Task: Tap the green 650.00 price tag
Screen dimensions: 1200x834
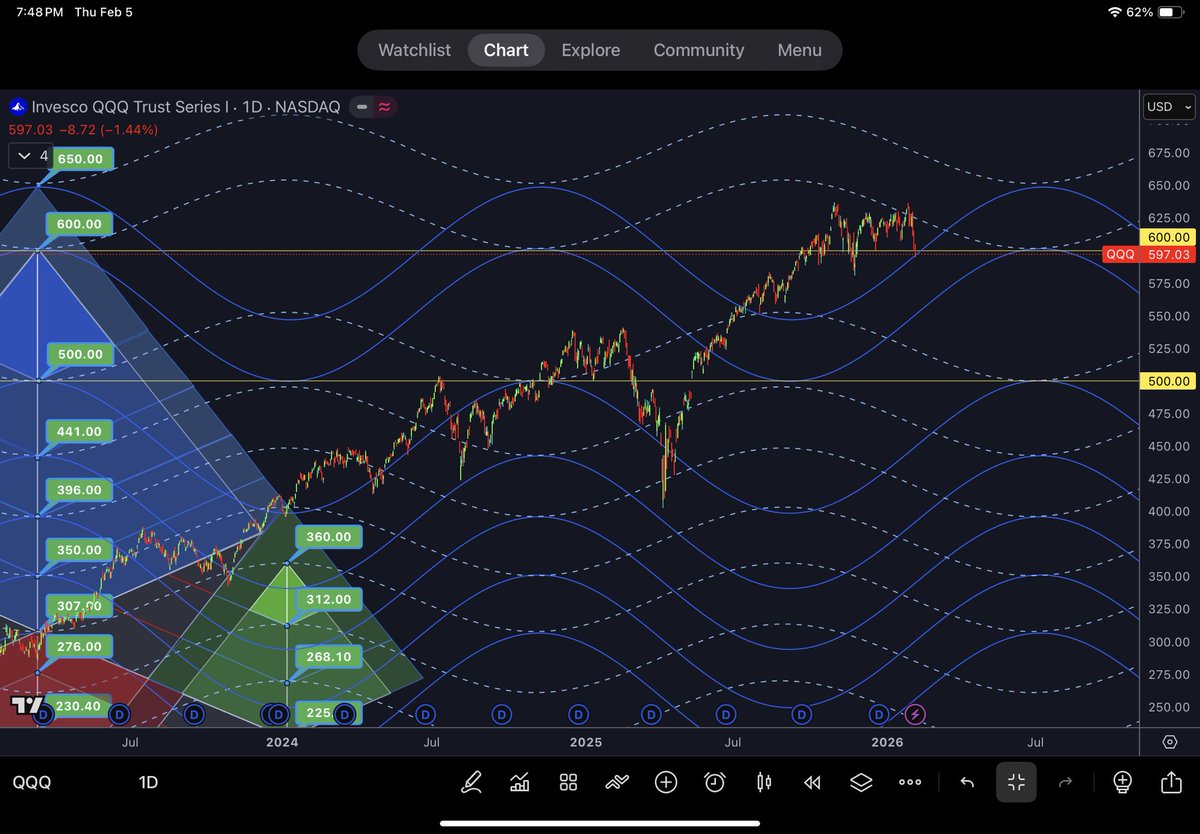Action: tap(80, 159)
